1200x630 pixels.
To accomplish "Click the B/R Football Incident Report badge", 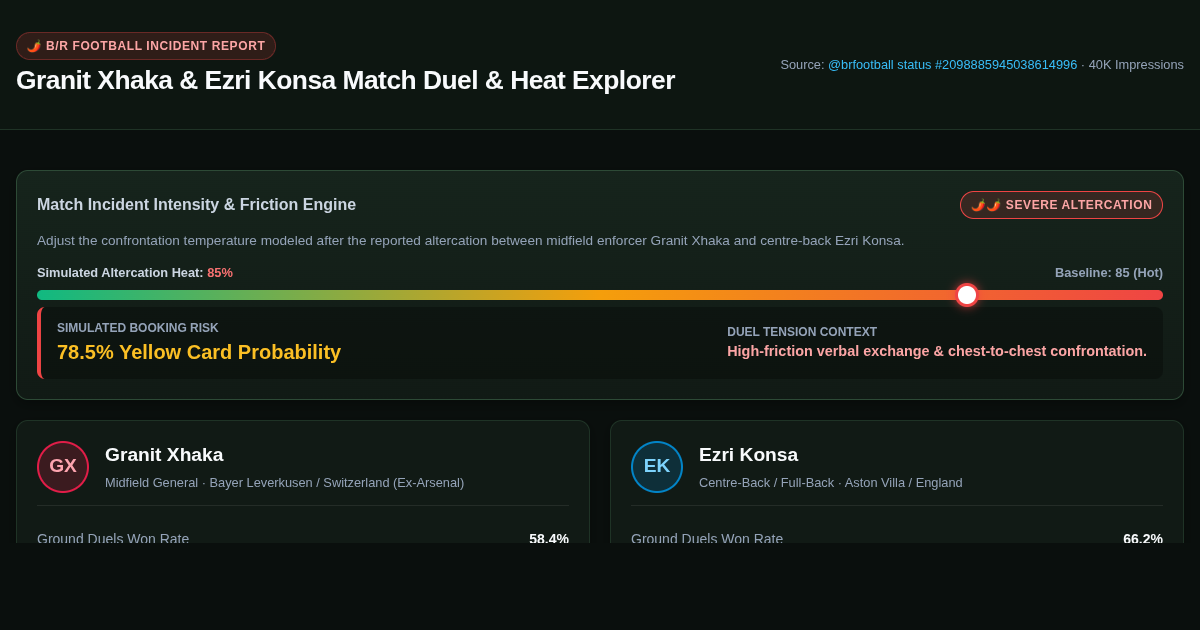I will click(146, 46).
